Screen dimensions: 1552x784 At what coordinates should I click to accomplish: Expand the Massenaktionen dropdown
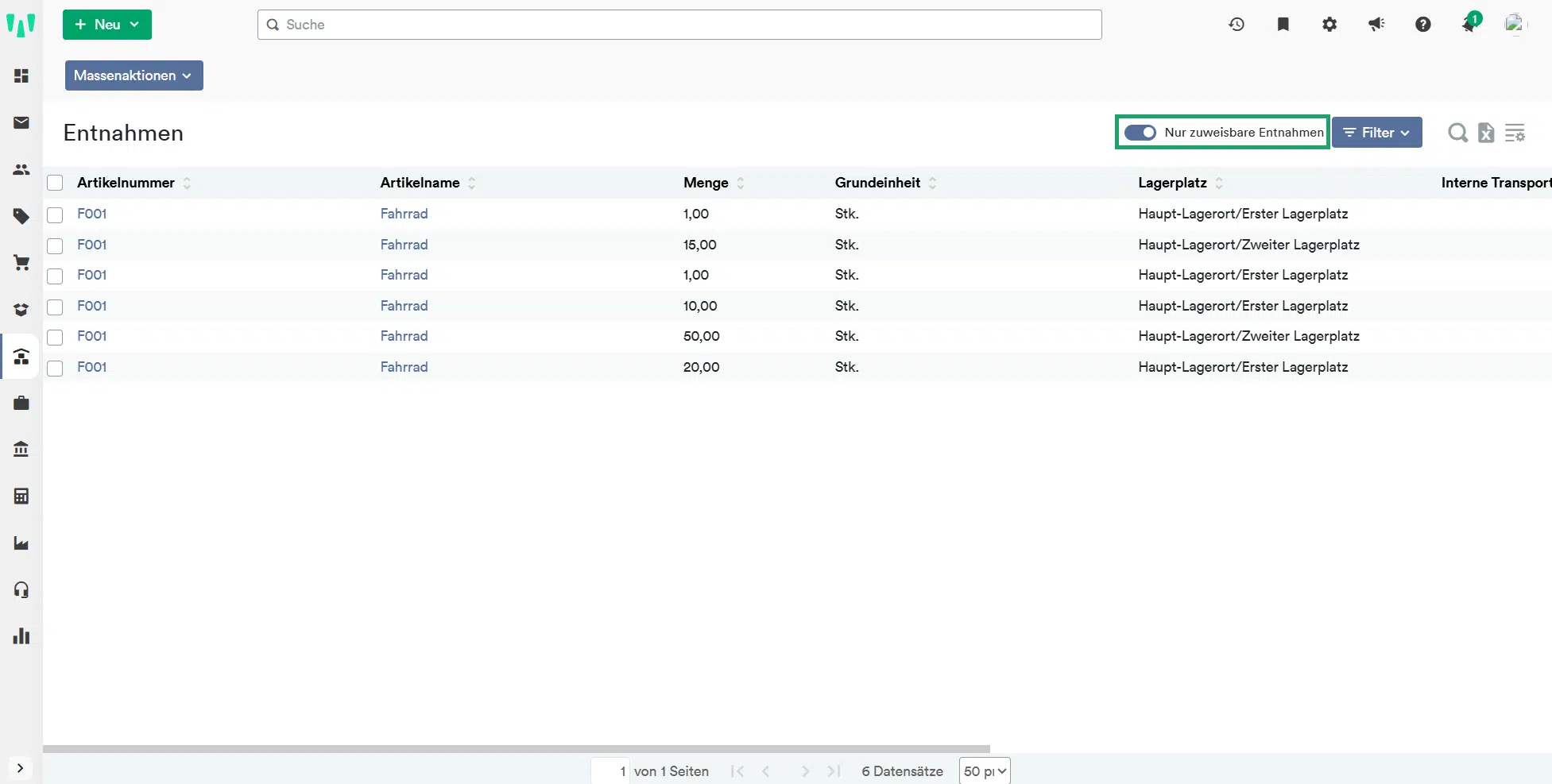pos(134,75)
